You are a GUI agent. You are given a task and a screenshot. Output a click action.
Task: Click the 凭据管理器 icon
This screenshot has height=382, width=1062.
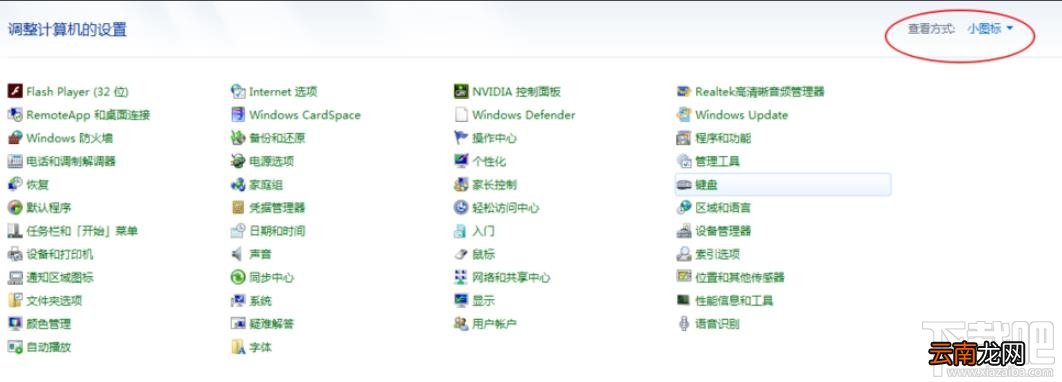click(238, 207)
